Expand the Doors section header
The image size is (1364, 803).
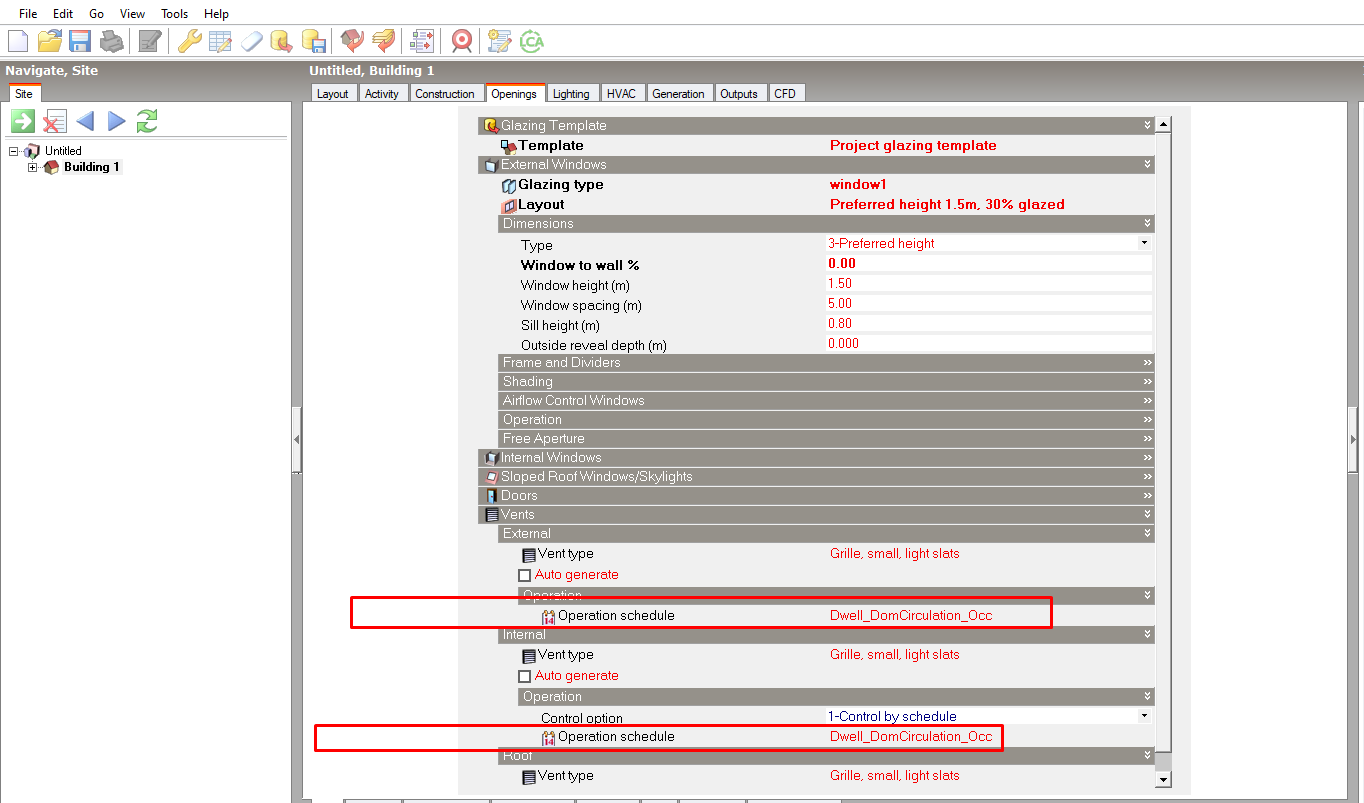[x=816, y=495]
